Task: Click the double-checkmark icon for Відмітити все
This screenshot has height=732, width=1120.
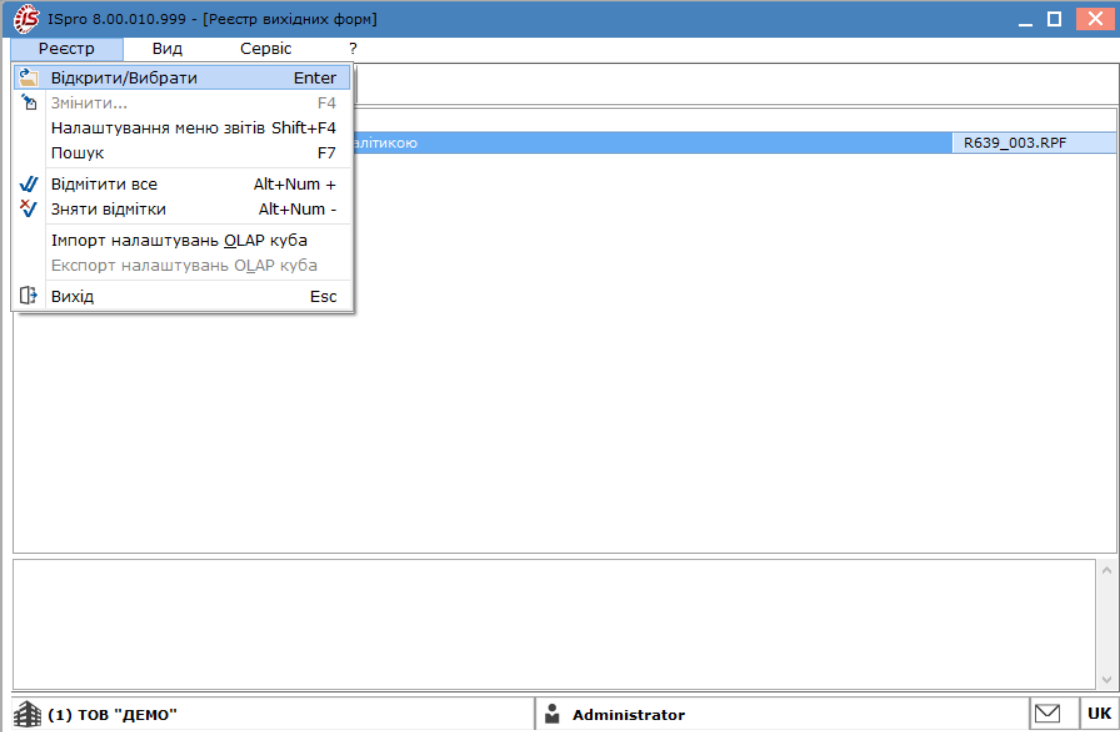Action: 29,184
